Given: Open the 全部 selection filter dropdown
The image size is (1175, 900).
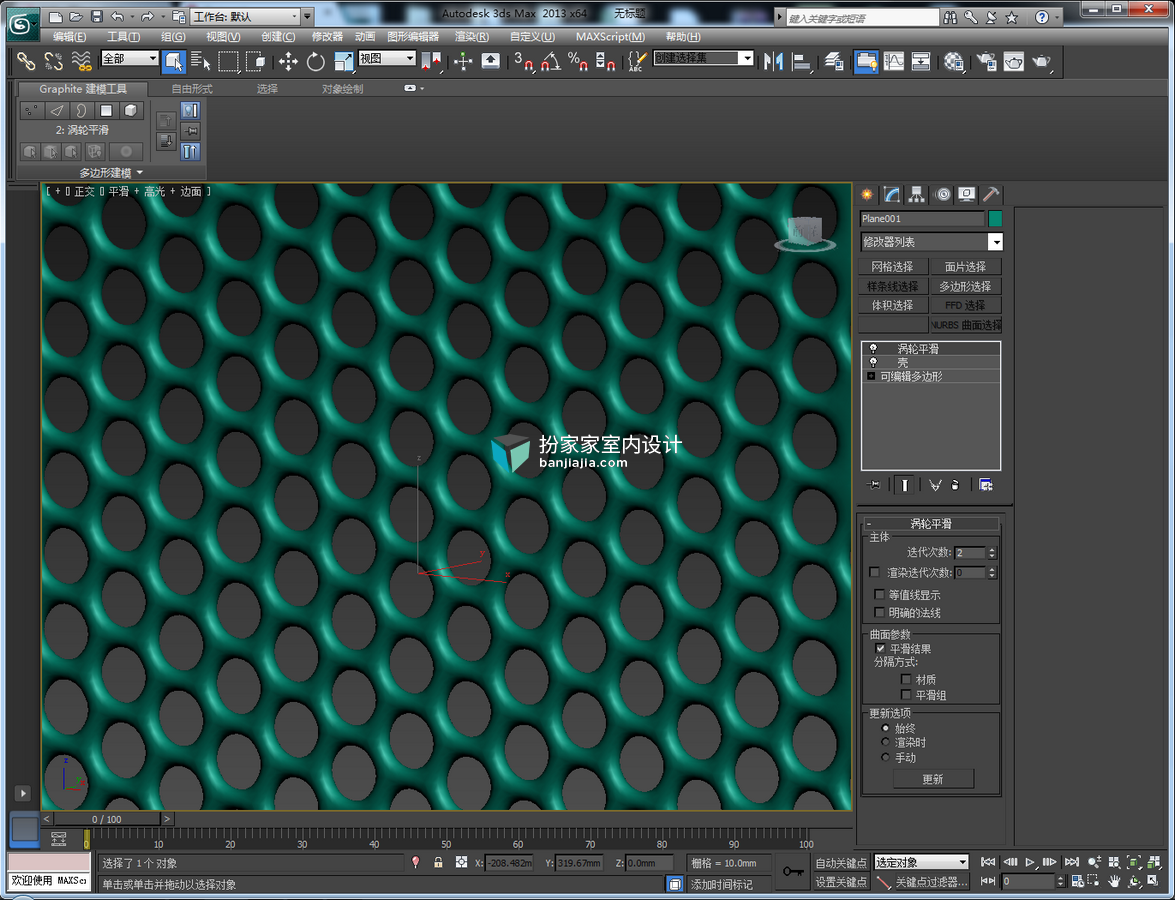Looking at the screenshot, I should point(130,58).
